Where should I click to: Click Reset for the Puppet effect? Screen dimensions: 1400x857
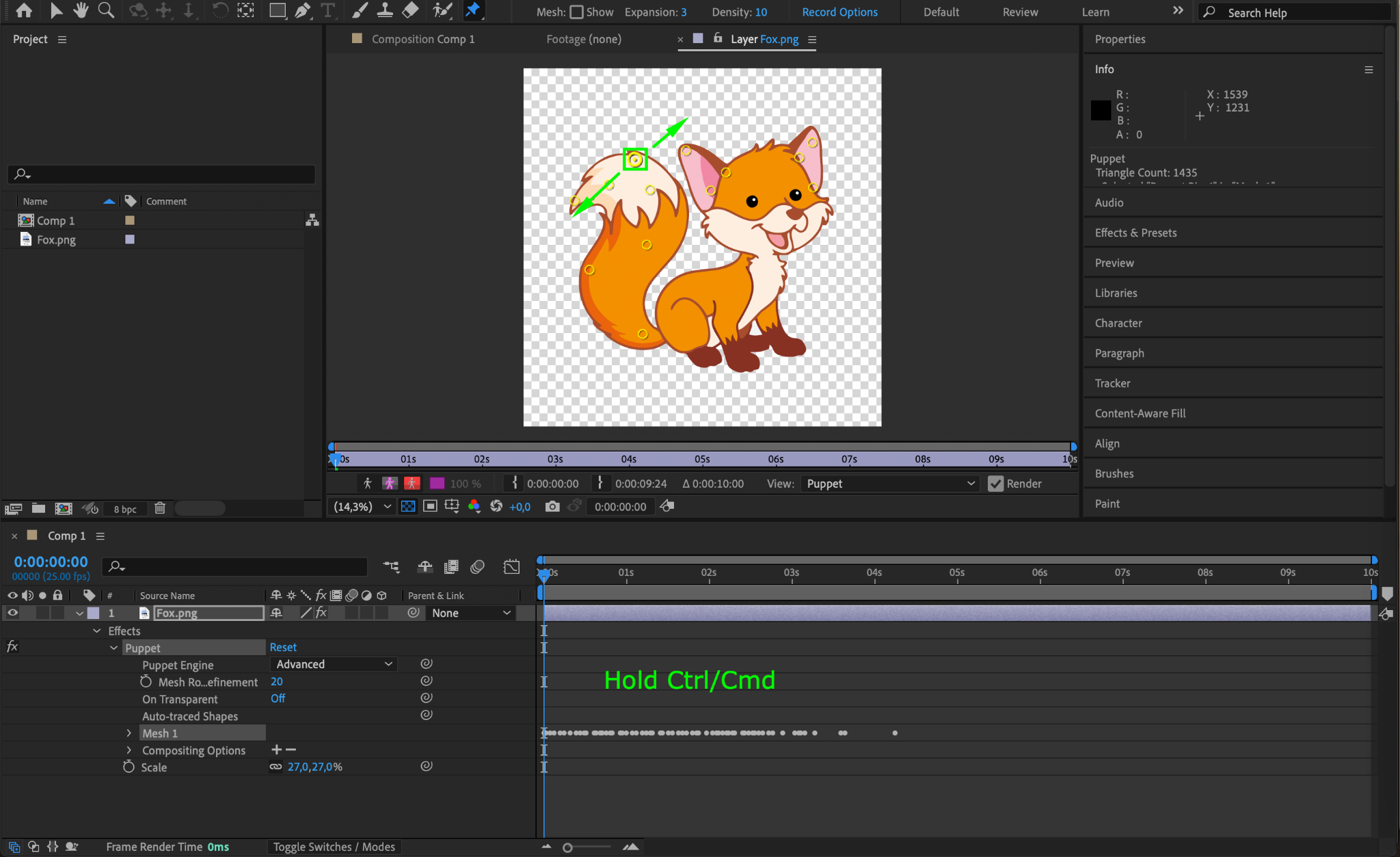tap(283, 647)
